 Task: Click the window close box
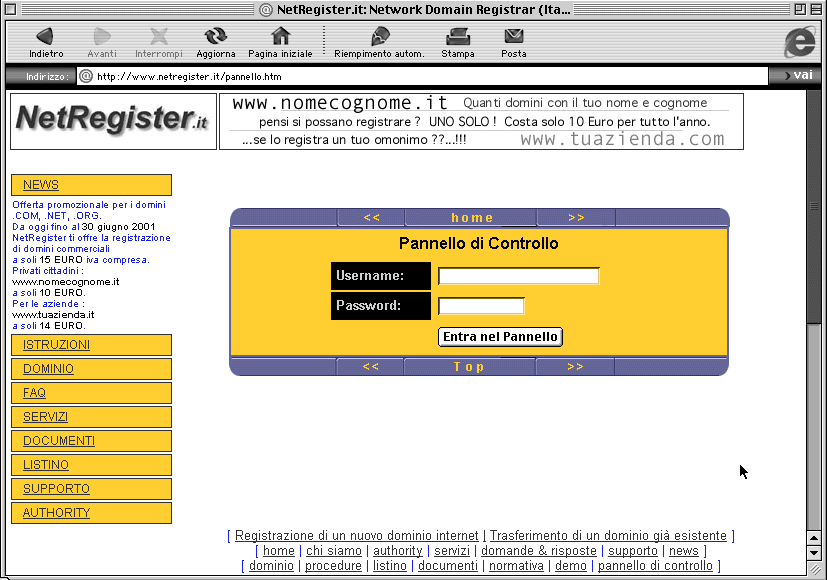pyautogui.click(x=11, y=9)
